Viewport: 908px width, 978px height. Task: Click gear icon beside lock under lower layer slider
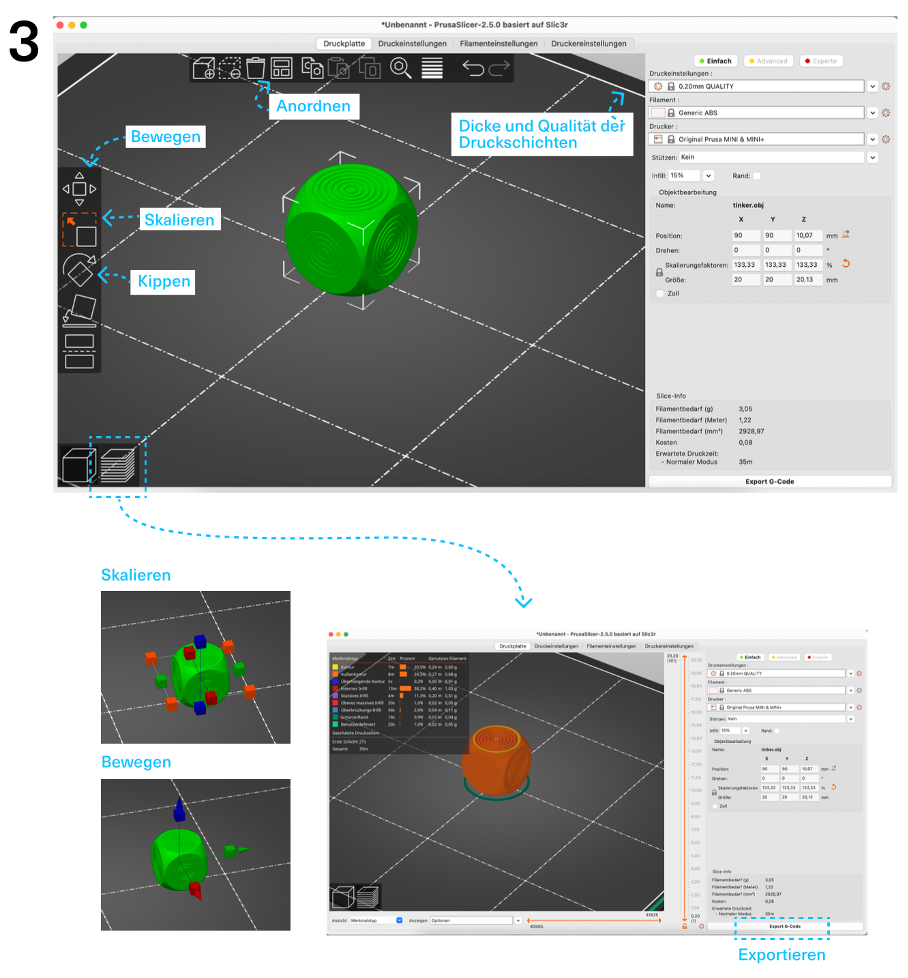702,926
